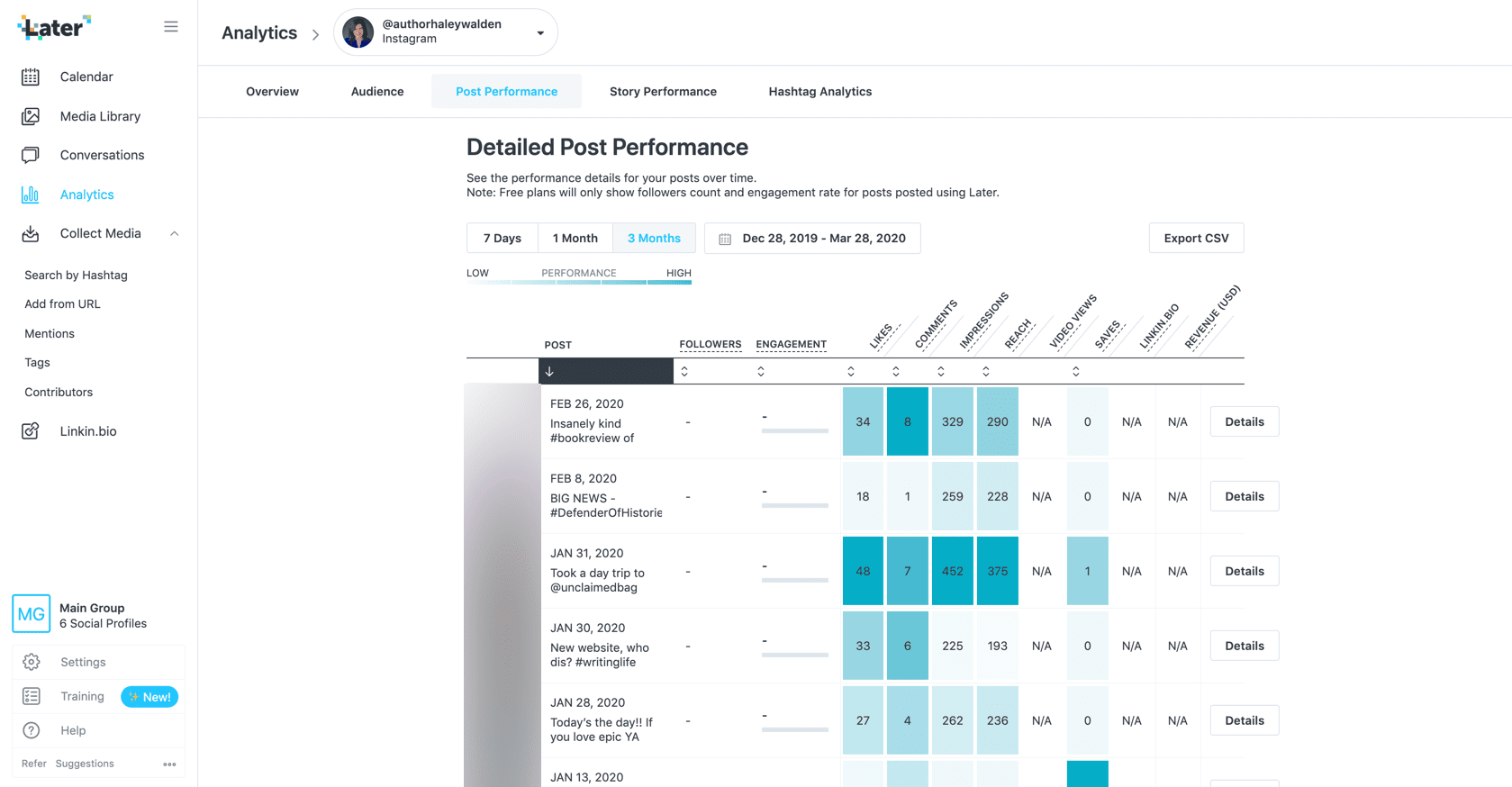Sort by Reach column arrows
Image resolution: width=1512 pixels, height=787 pixels.
[986, 371]
